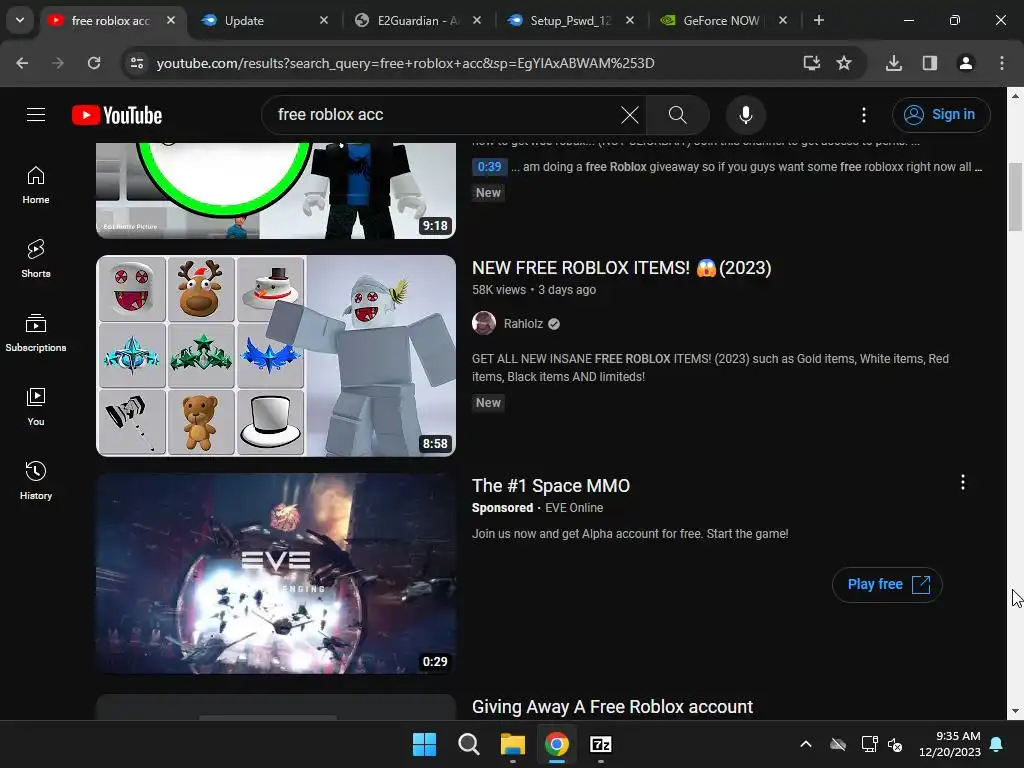Open Subscriptions in the sidebar

click(36, 333)
